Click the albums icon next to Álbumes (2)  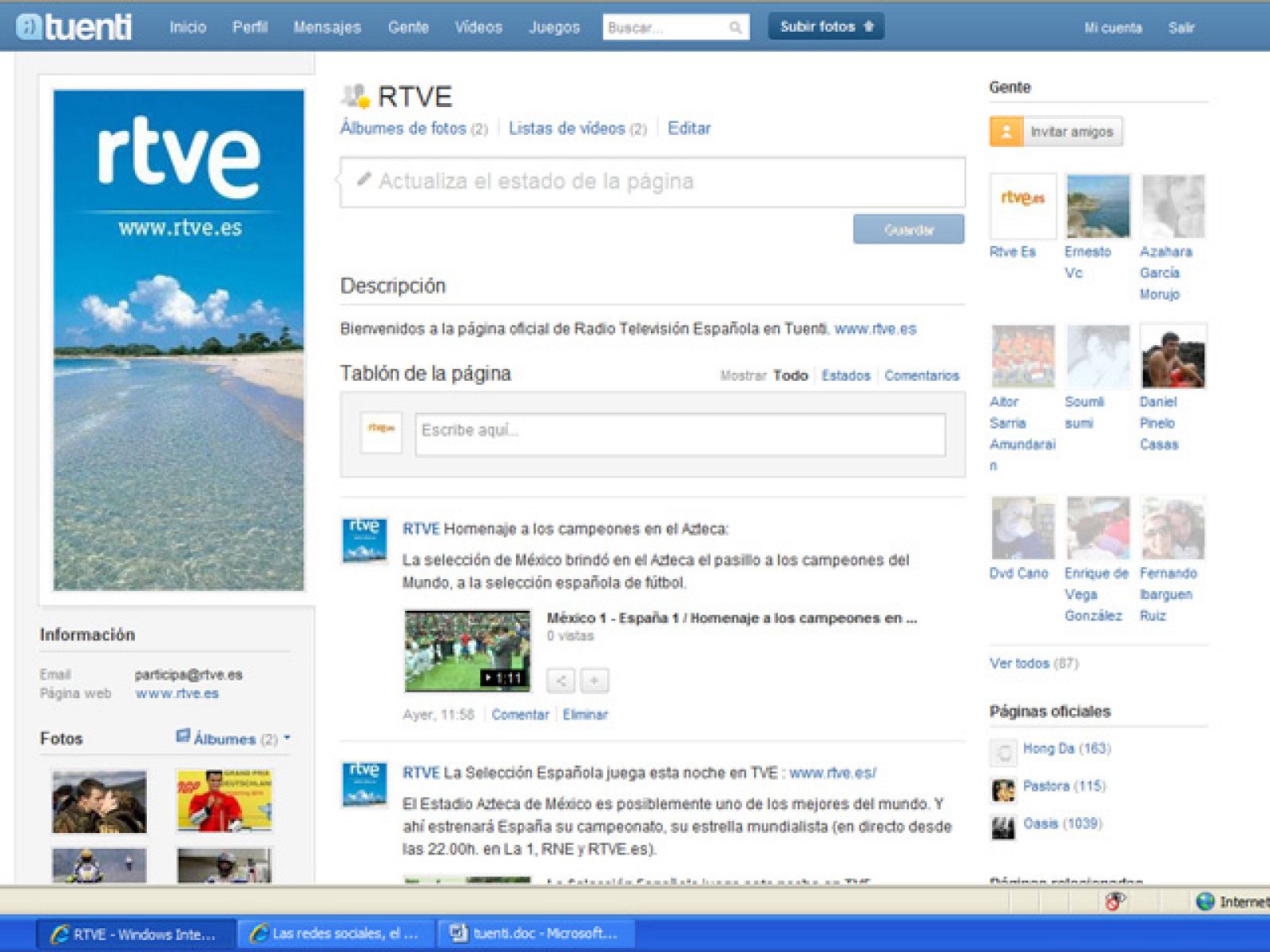click(x=184, y=737)
